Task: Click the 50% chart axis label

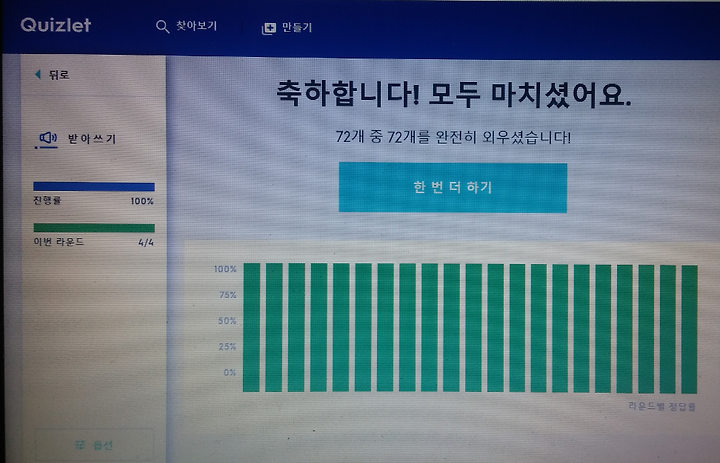Action: [x=227, y=321]
